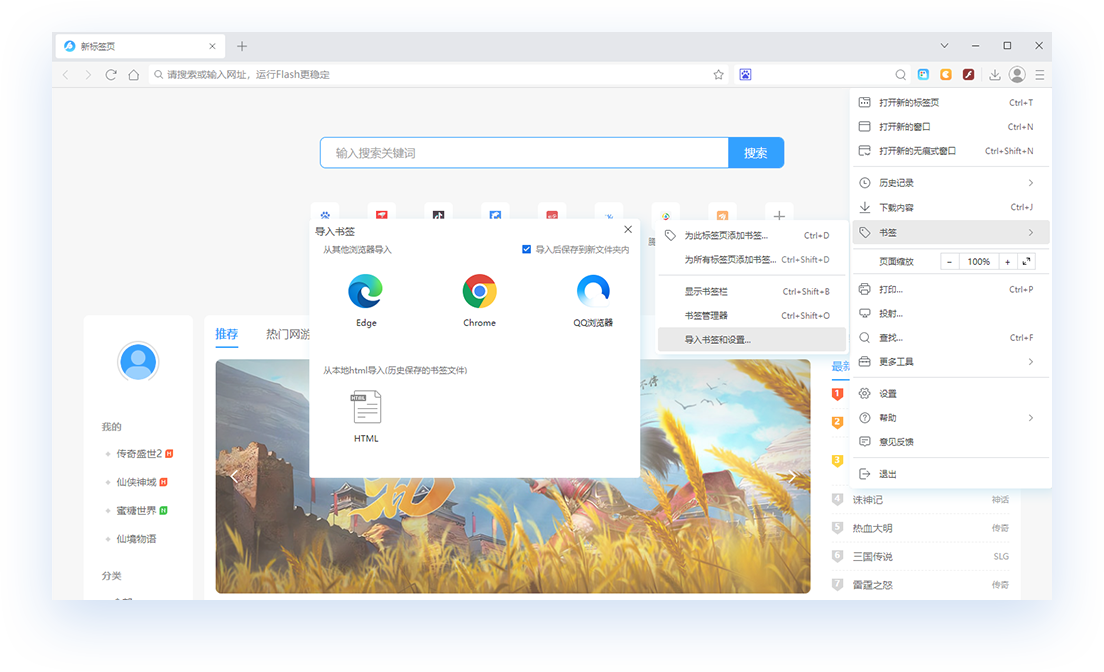This screenshot has width=1104, height=672.
Task: Click the blue 搜索 button
Action: (x=756, y=153)
